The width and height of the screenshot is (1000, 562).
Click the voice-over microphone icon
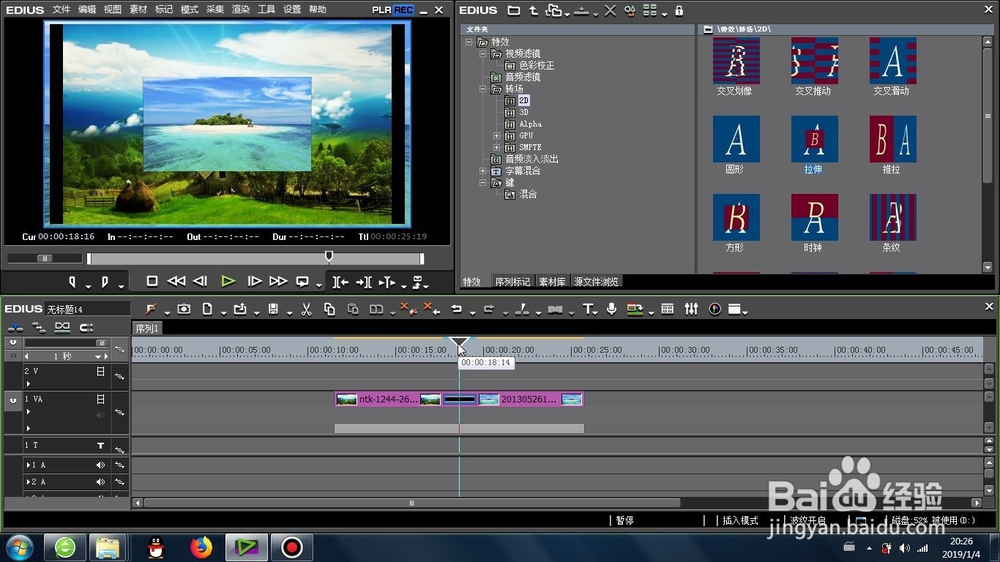[x=612, y=309]
